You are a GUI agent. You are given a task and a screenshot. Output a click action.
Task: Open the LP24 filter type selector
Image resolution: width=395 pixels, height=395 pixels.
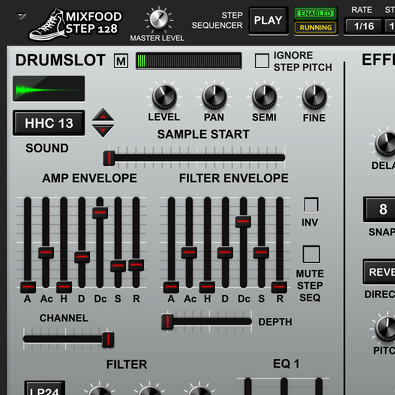coord(45,389)
